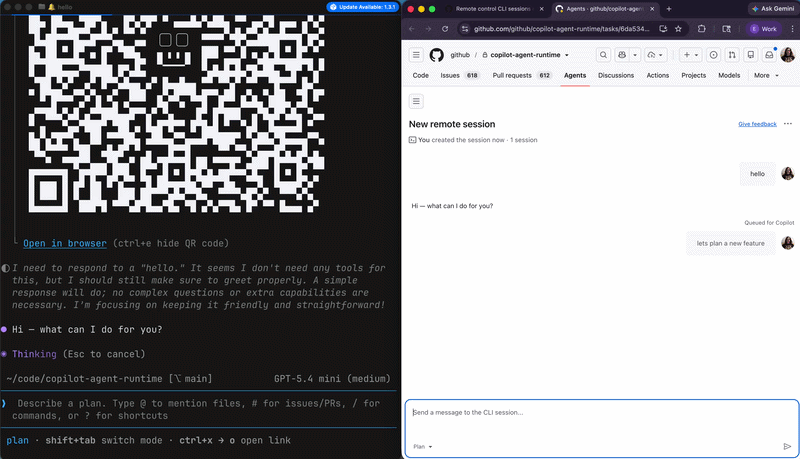Switch to the Models tab
Image resolution: width=800 pixels, height=459 pixels.
tap(729, 75)
